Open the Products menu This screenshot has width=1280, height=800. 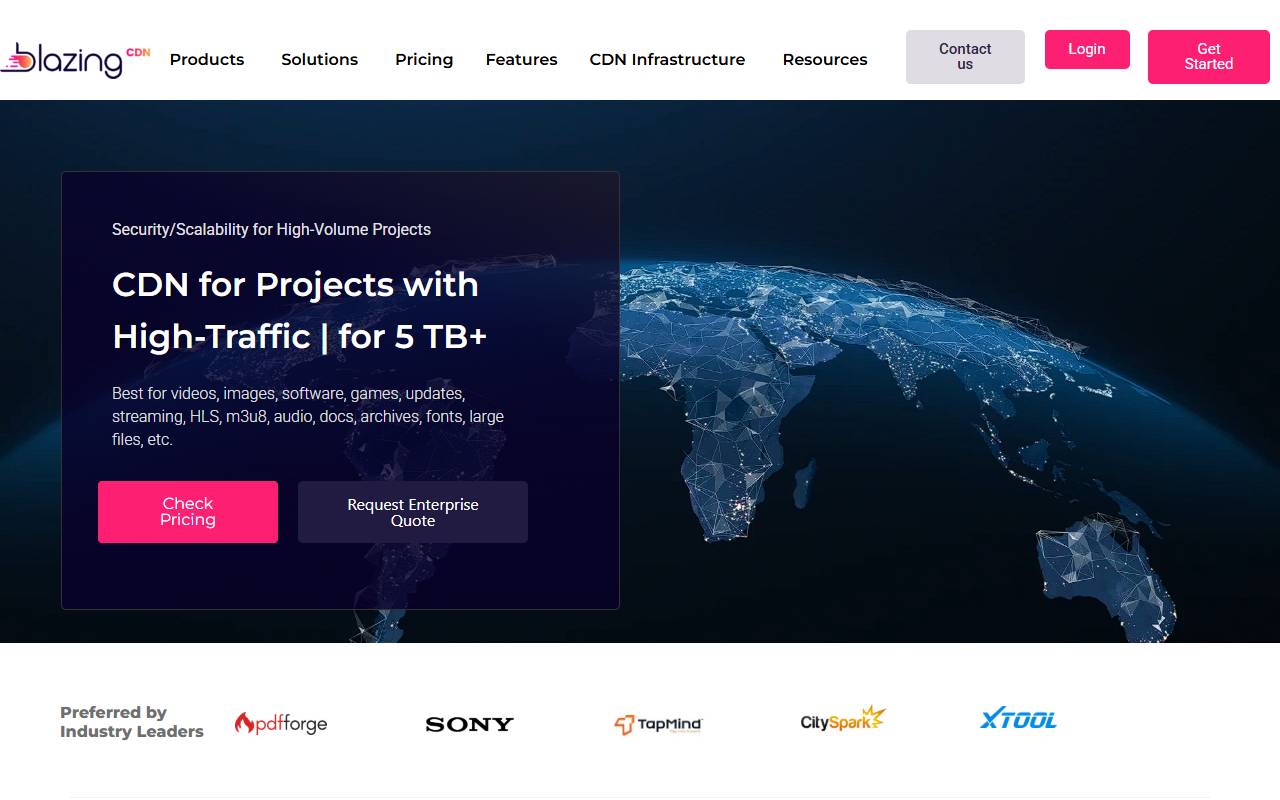click(x=207, y=60)
